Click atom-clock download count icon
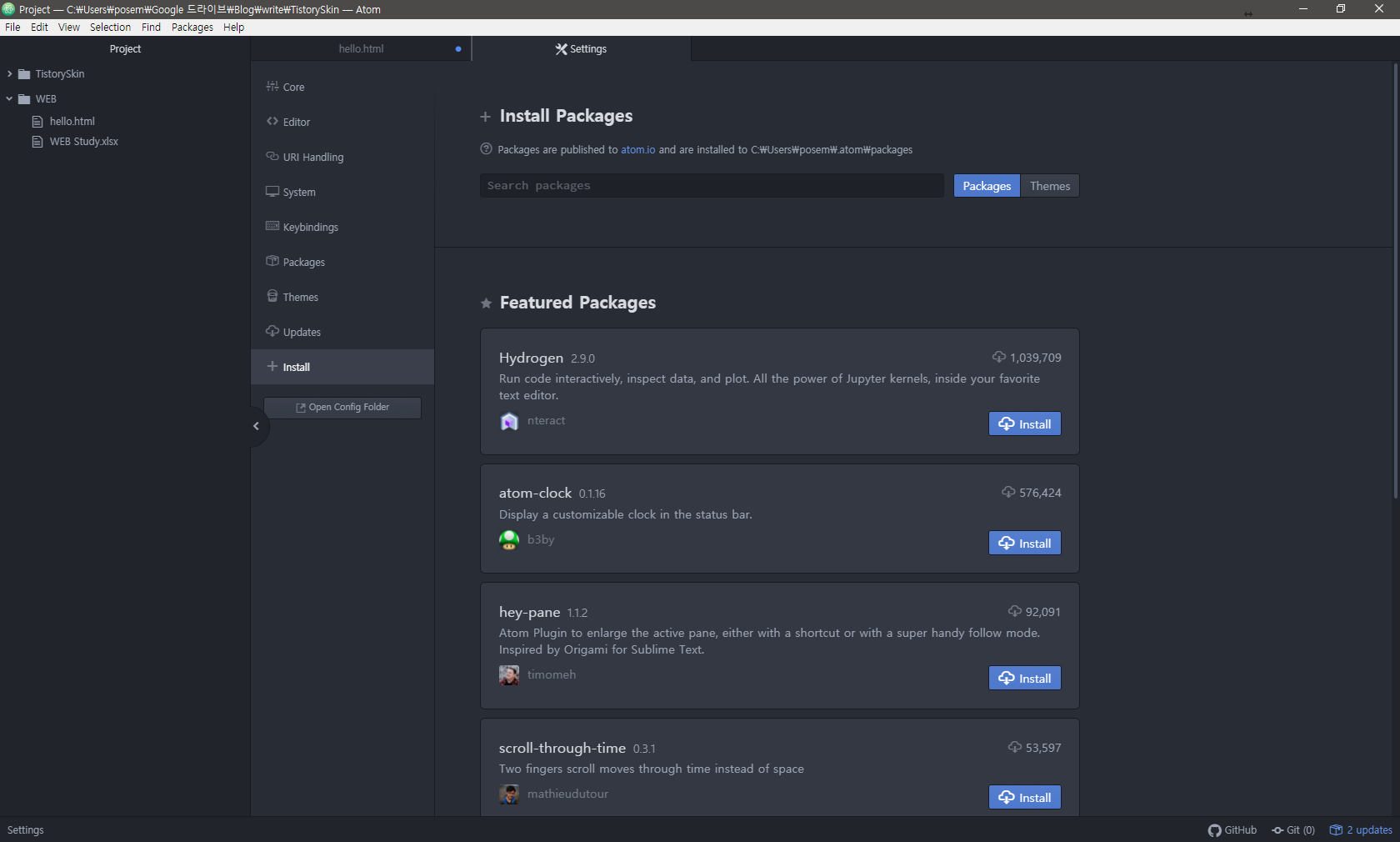1400x842 pixels. pyautogui.click(x=1008, y=492)
